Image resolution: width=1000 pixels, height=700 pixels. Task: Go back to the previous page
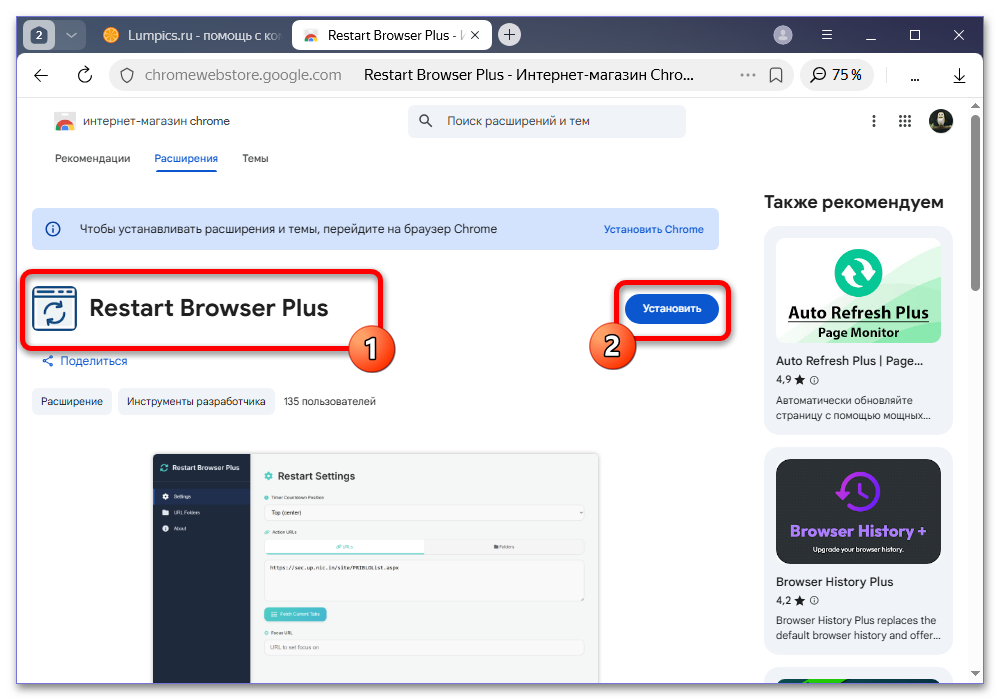pyautogui.click(x=41, y=75)
